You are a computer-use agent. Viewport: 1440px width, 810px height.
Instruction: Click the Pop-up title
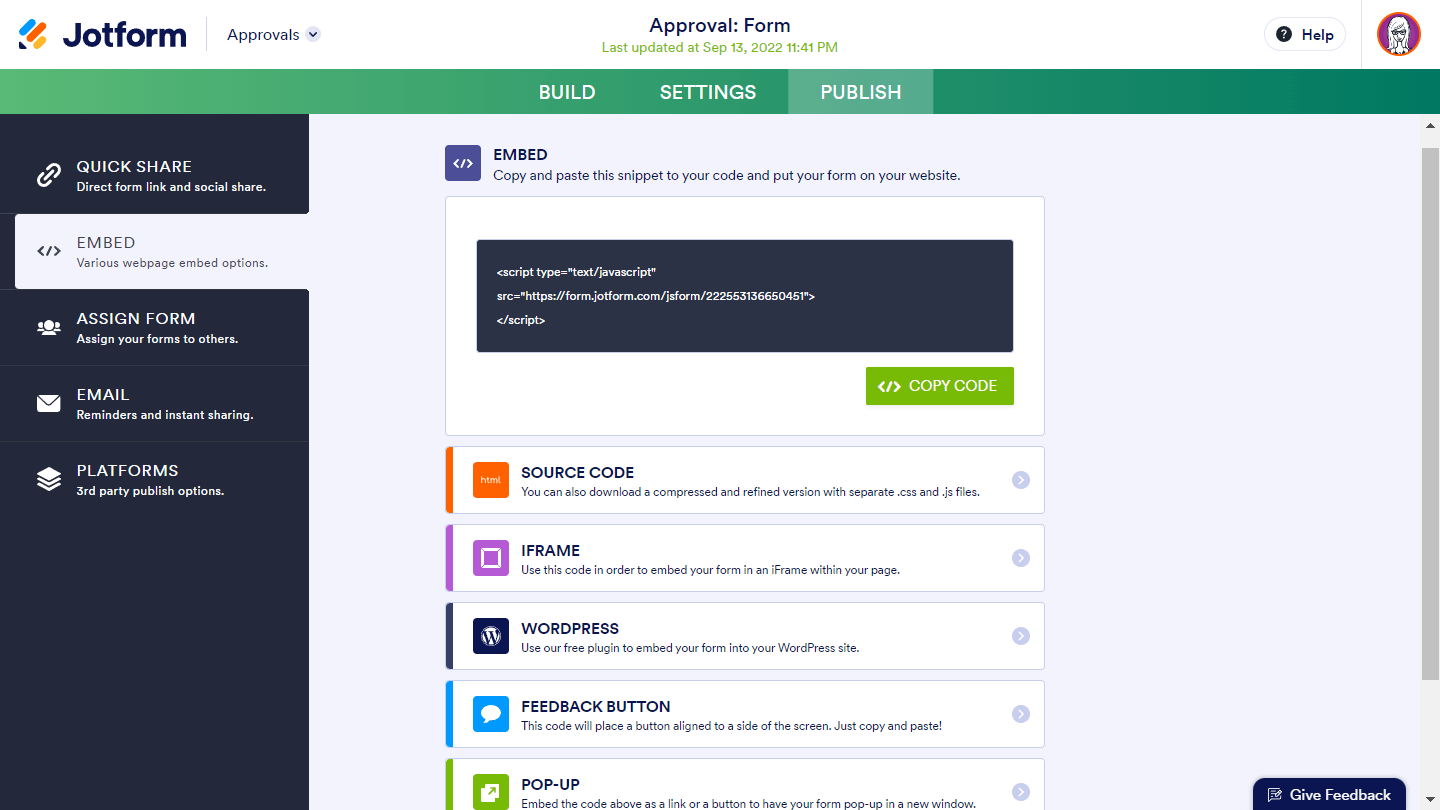click(x=551, y=784)
